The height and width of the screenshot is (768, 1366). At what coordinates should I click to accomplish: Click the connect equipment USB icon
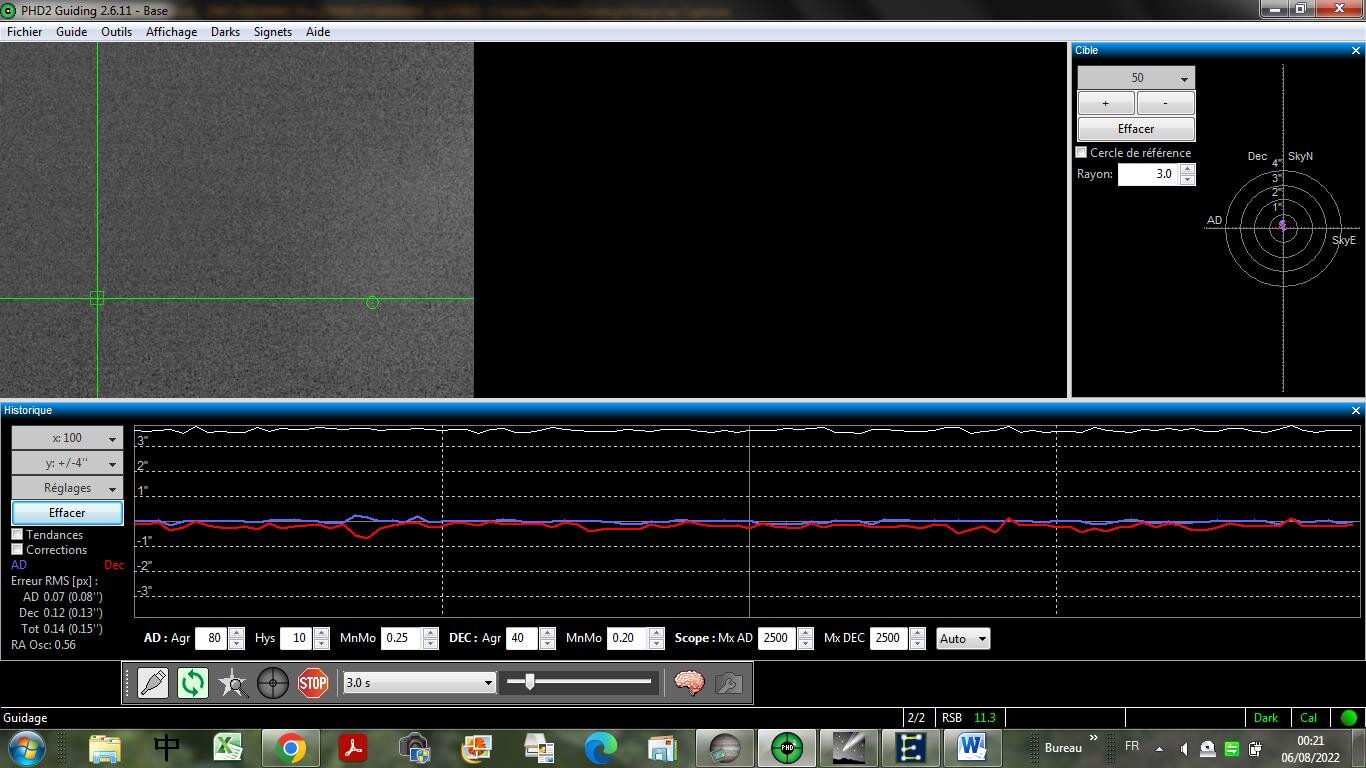pos(153,683)
